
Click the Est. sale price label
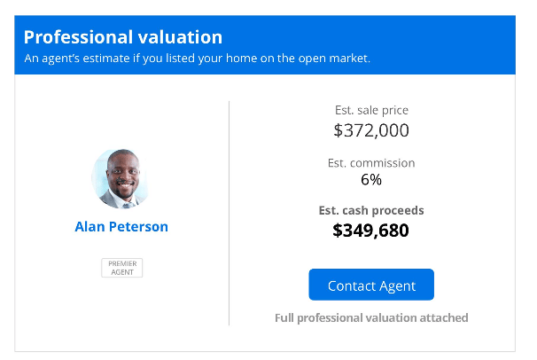pos(372,110)
